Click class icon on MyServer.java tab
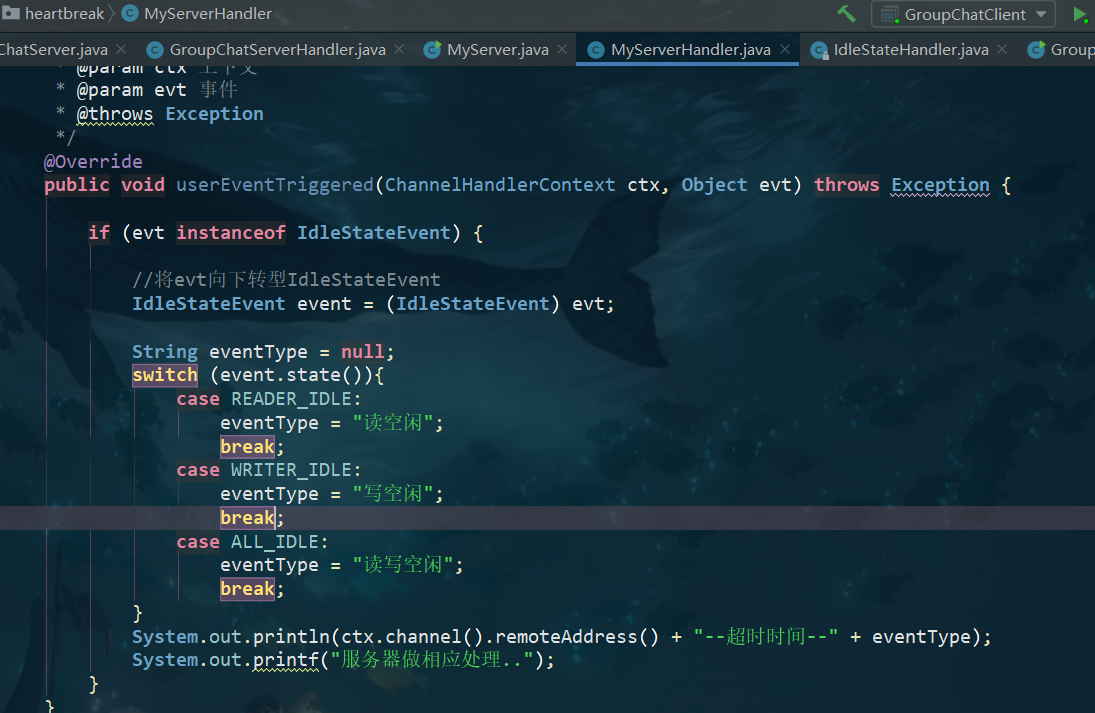The height and width of the screenshot is (713, 1095). 432,50
